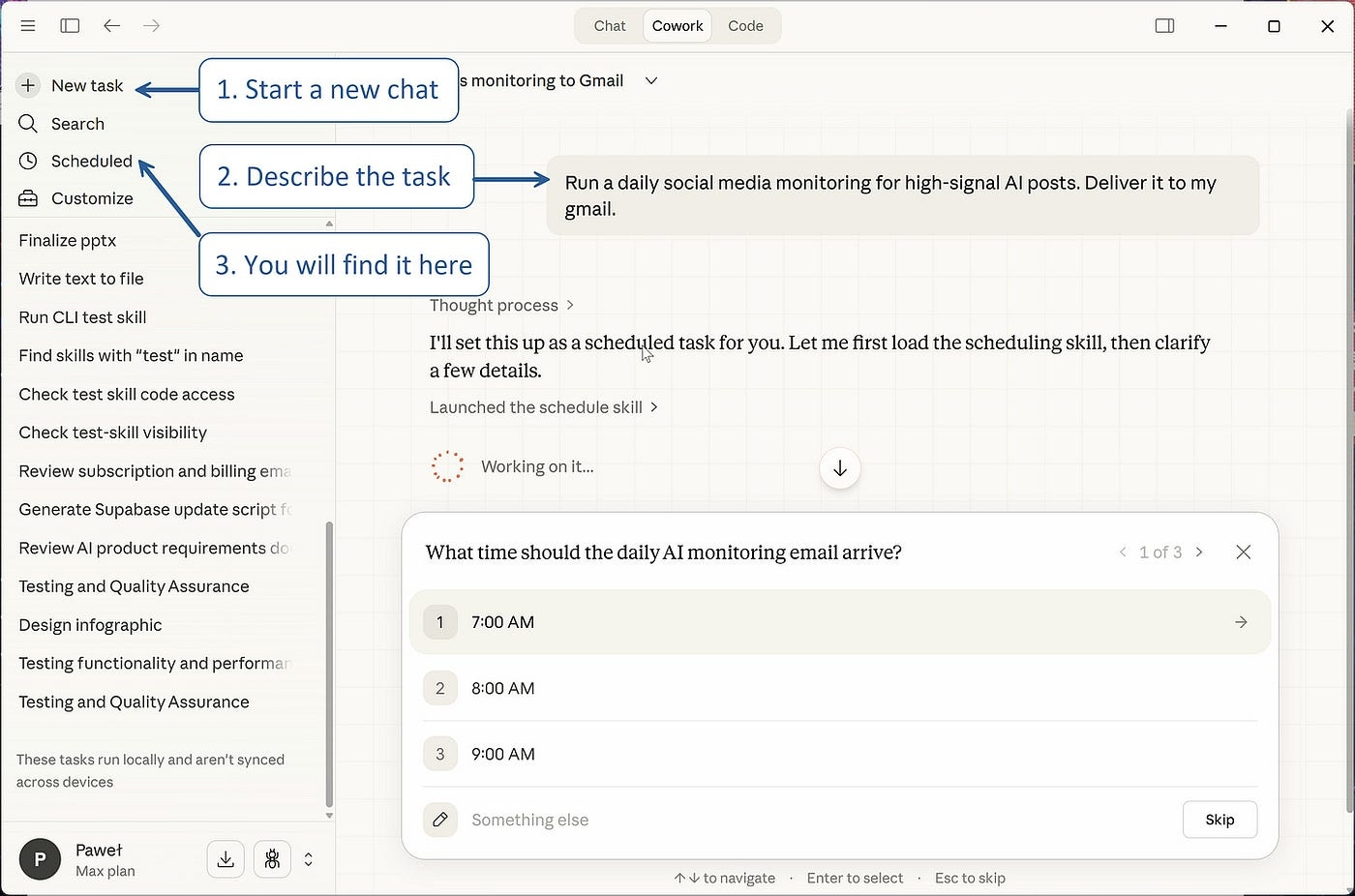This screenshot has height=896, width=1355.
Task: Click the scroll-to-bottom down arrow button
Action: [839, 468]
